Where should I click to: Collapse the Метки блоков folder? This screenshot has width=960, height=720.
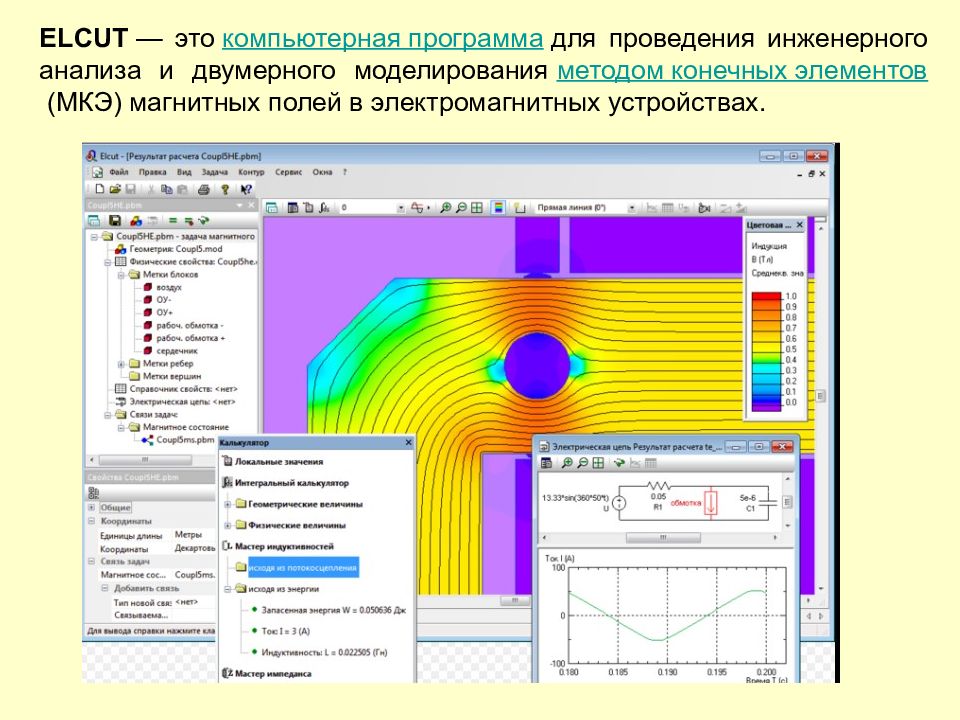121,275
